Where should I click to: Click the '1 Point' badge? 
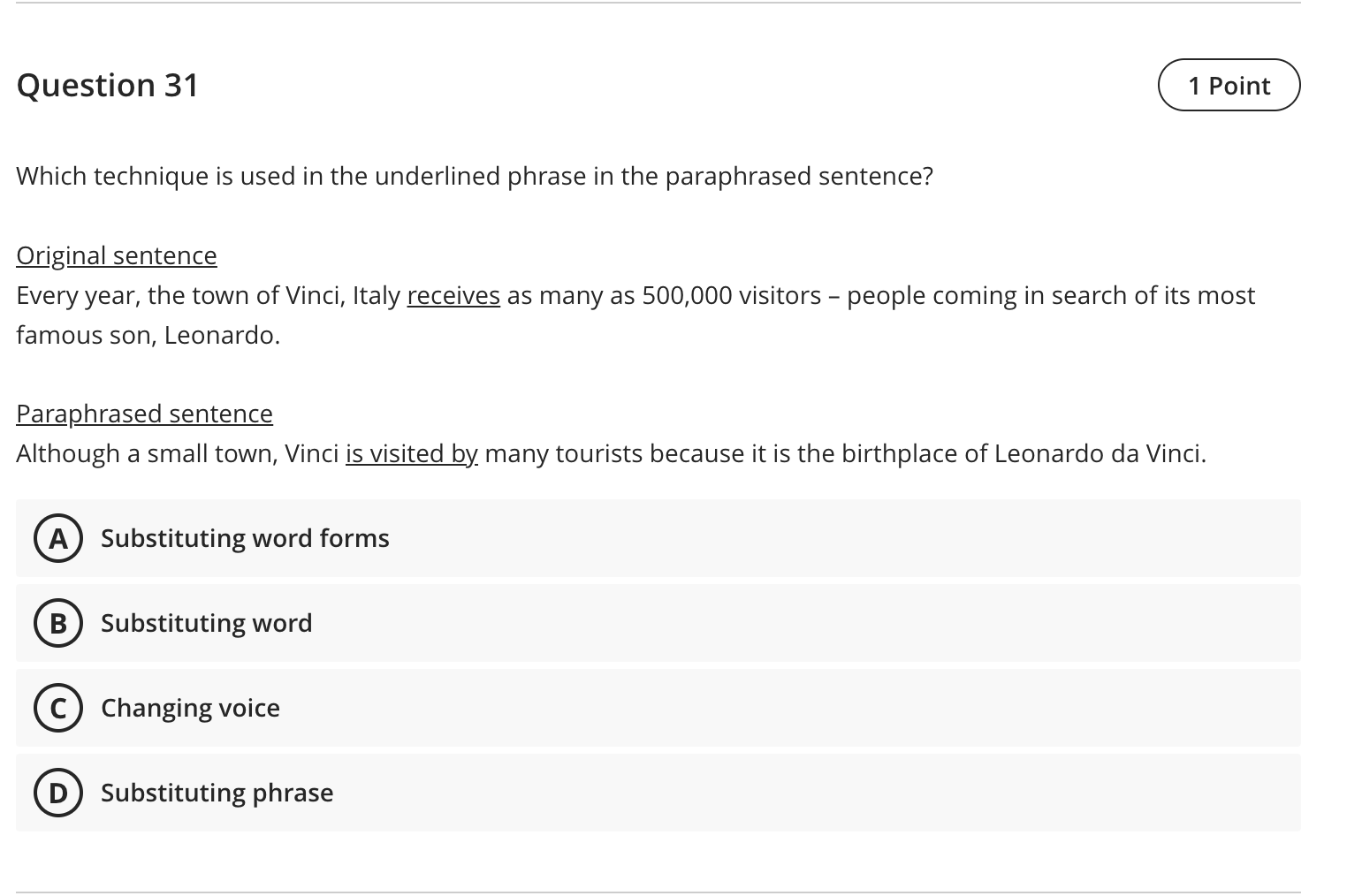click(1229, 86)
